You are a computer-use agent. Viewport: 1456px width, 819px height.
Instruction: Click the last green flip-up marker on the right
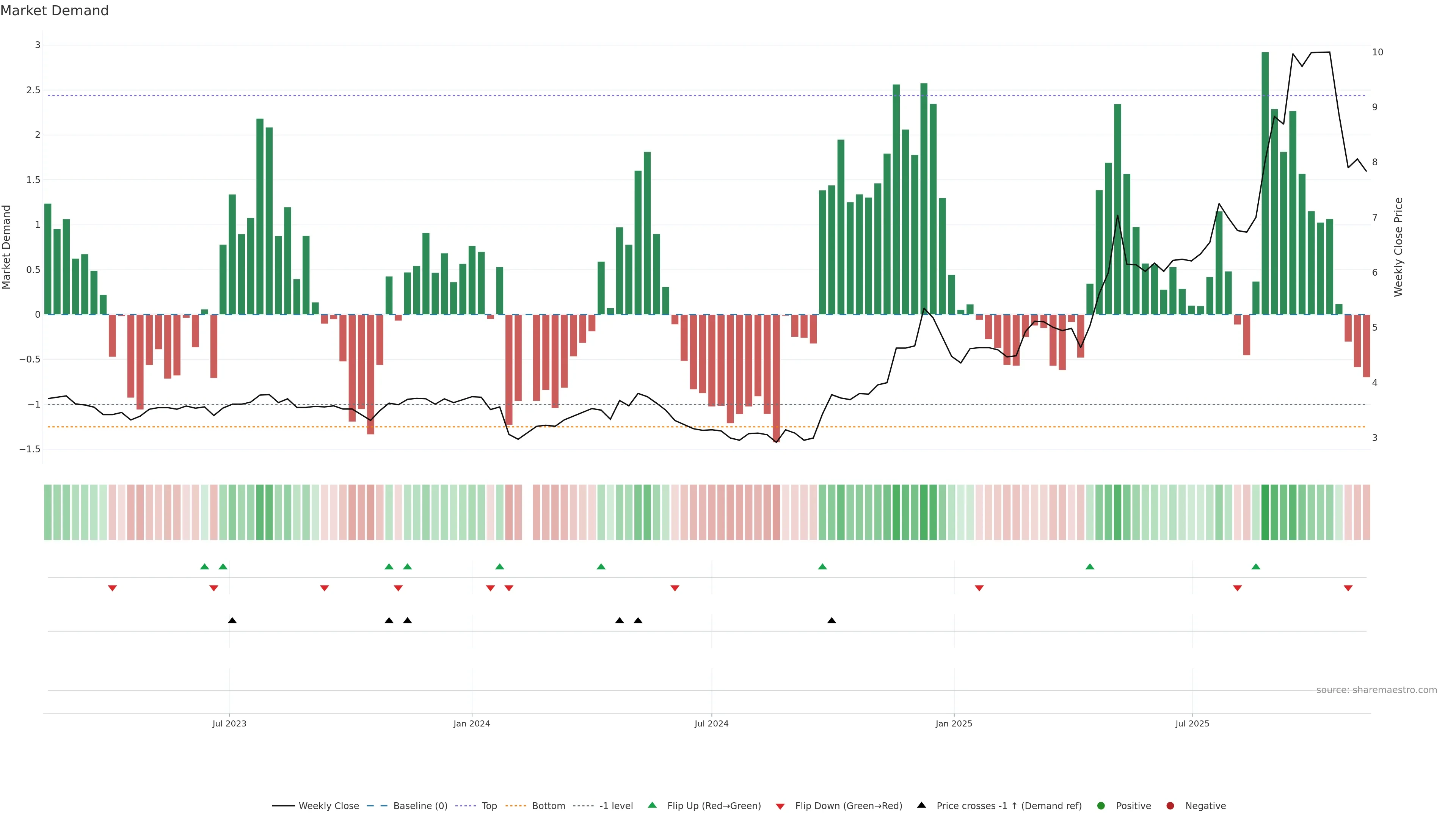point(1256,566)
